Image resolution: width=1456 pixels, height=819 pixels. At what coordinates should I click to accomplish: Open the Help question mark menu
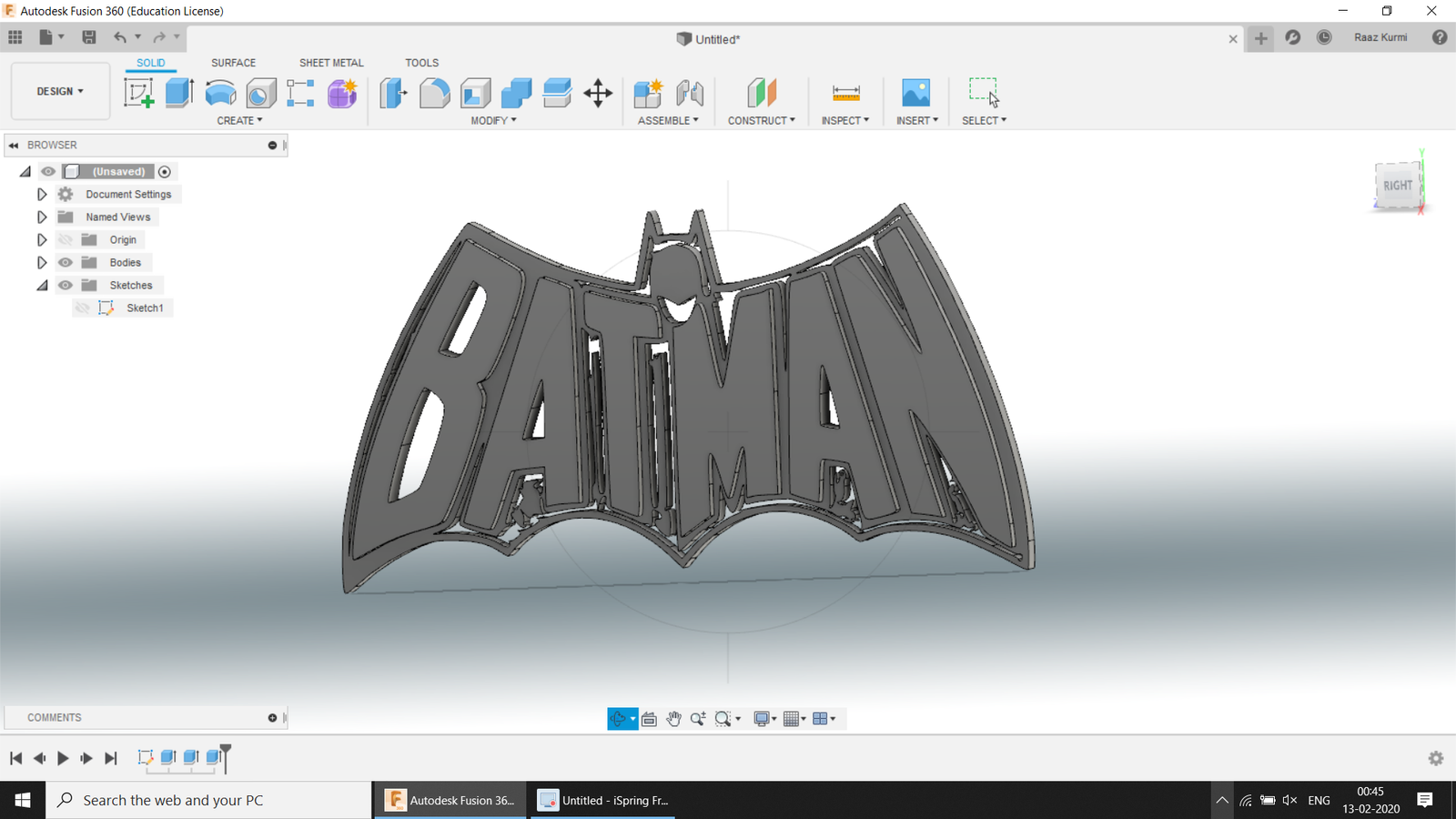click(1439, 37)
